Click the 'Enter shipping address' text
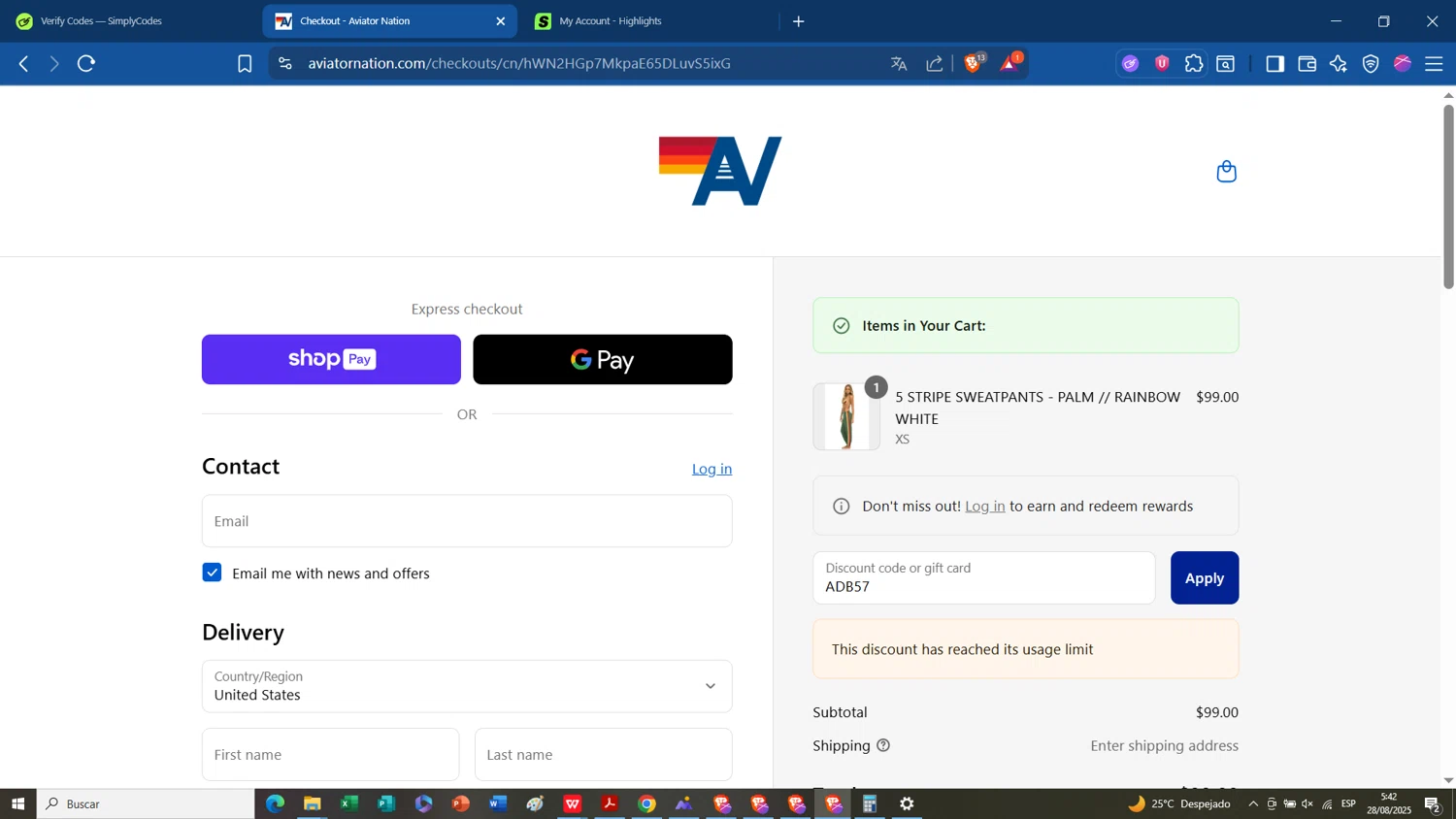 (1164, 745)
